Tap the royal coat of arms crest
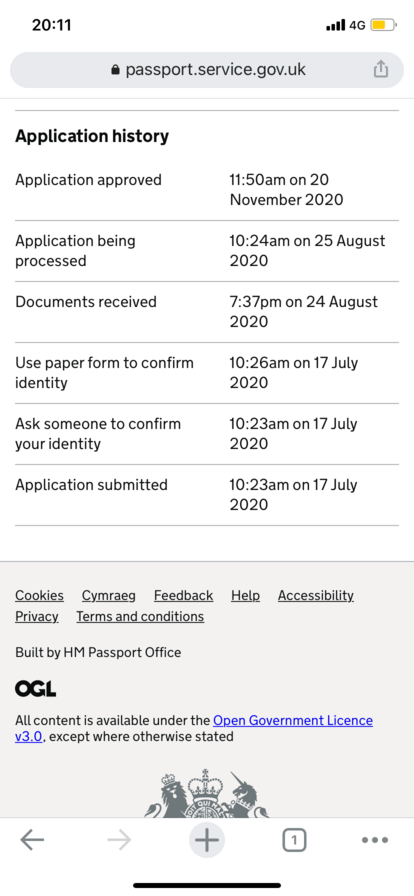 click(207, 794)
